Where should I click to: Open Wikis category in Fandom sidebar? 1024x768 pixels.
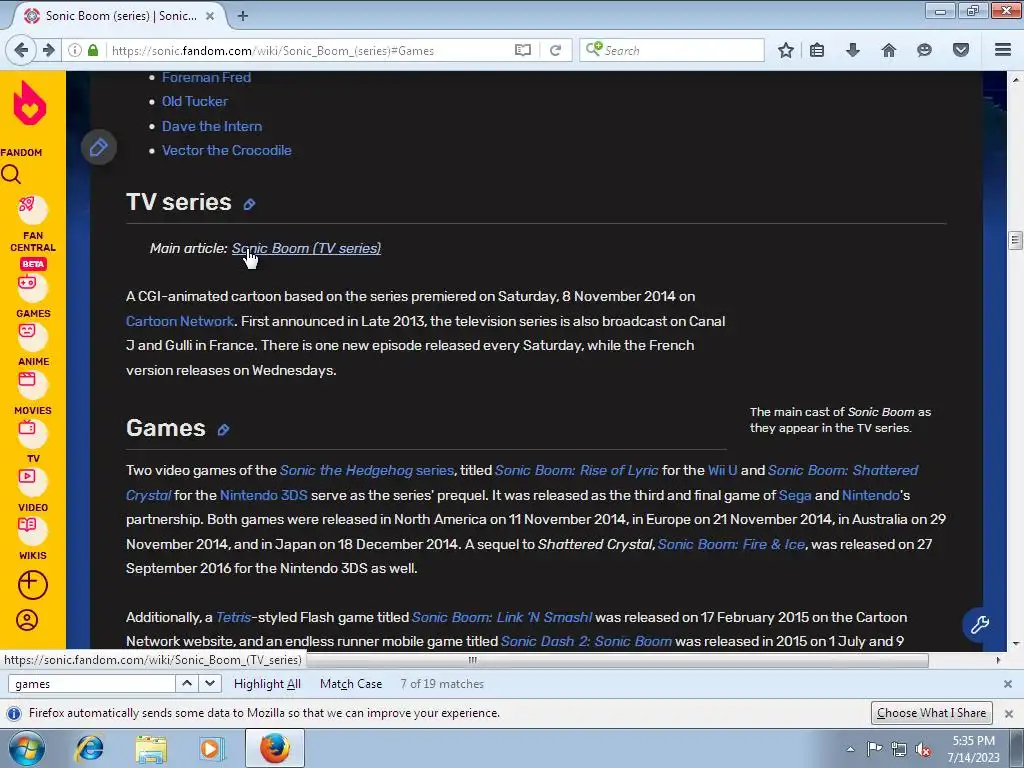[33, 537]
